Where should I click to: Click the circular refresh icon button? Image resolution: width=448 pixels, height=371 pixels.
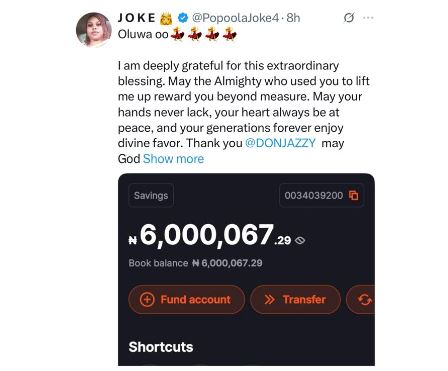[361, 299]
